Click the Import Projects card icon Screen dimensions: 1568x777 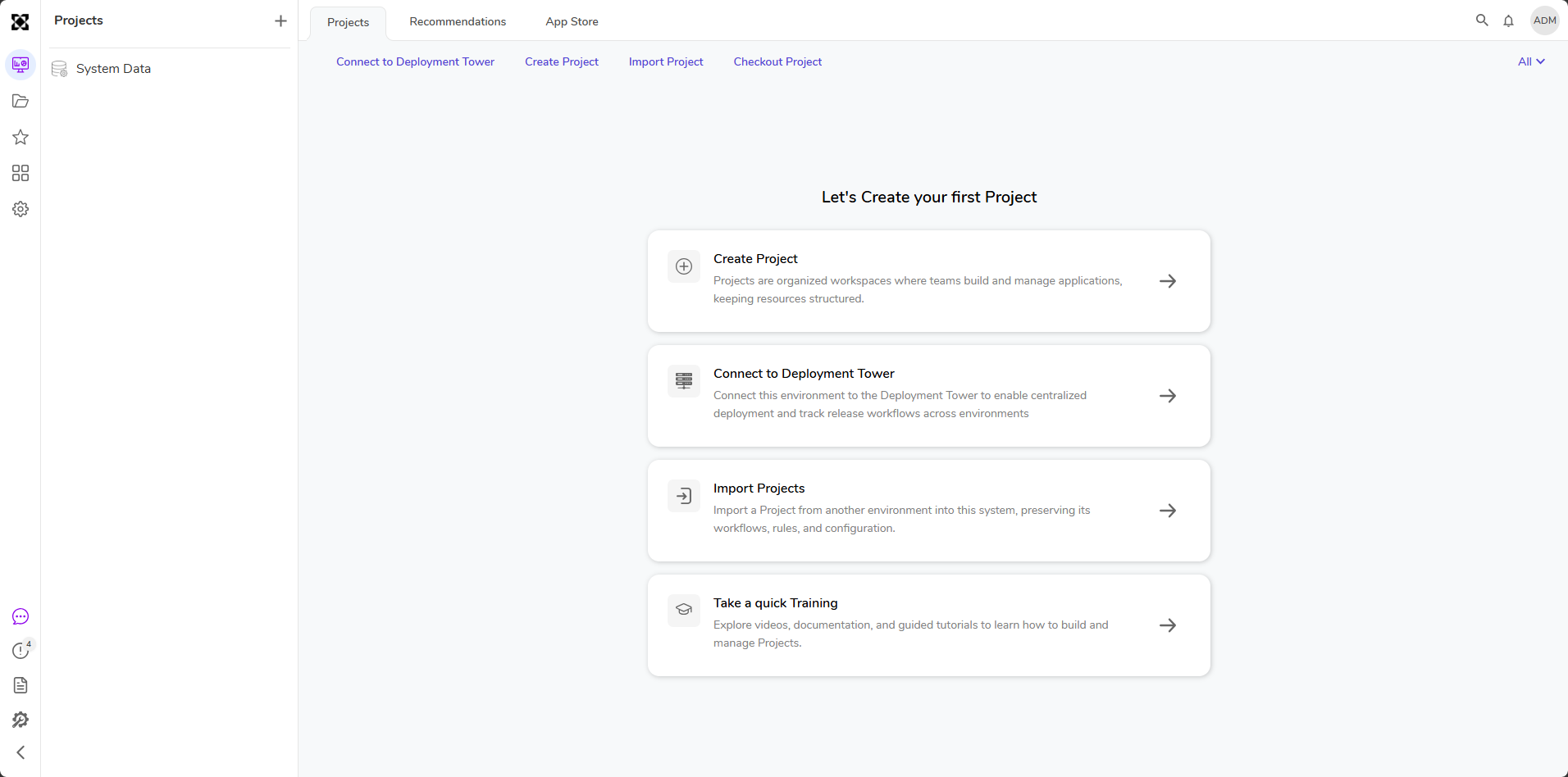pos(684,496)
